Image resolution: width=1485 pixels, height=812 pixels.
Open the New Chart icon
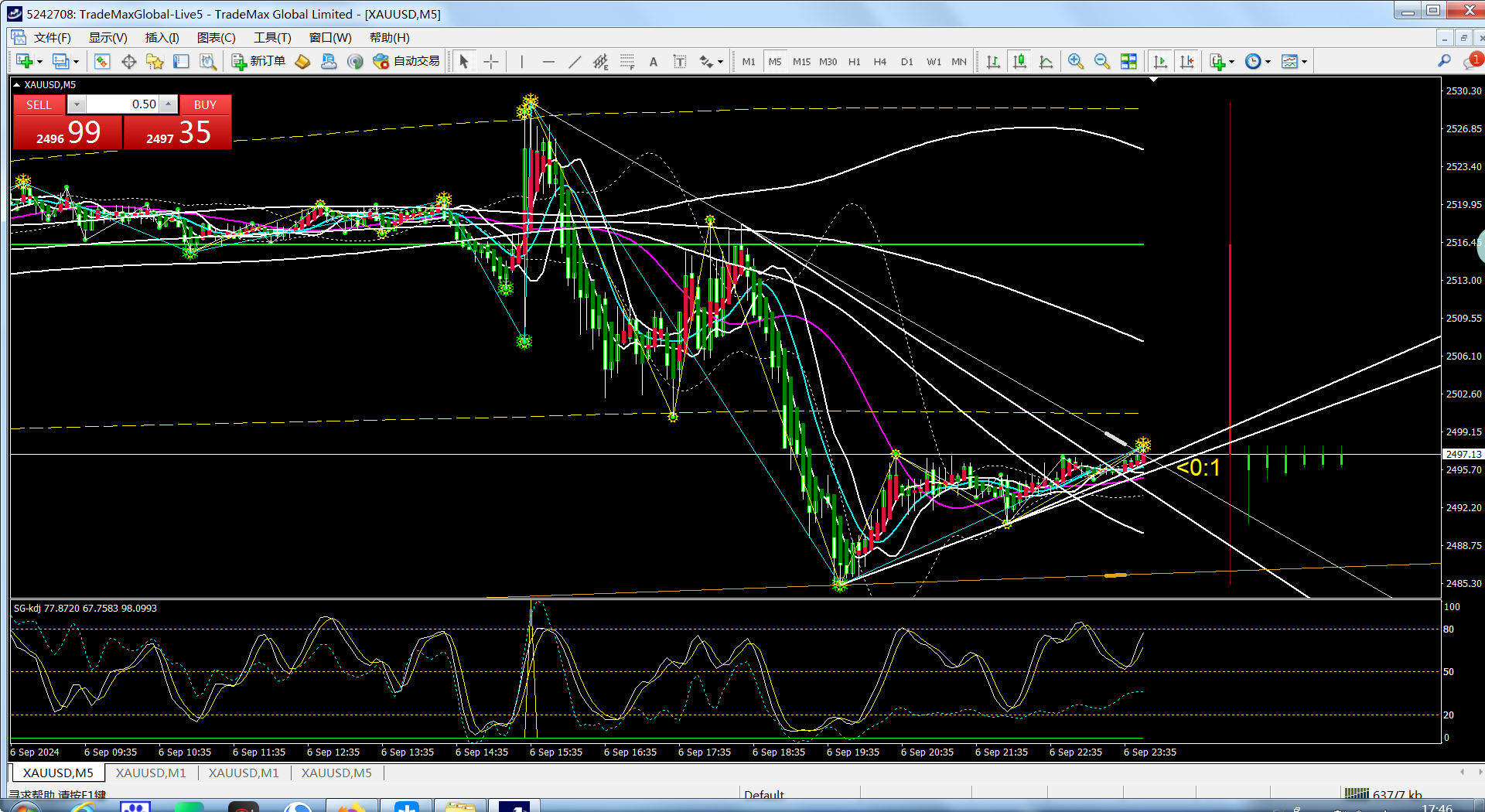click(x=24, y=62)
